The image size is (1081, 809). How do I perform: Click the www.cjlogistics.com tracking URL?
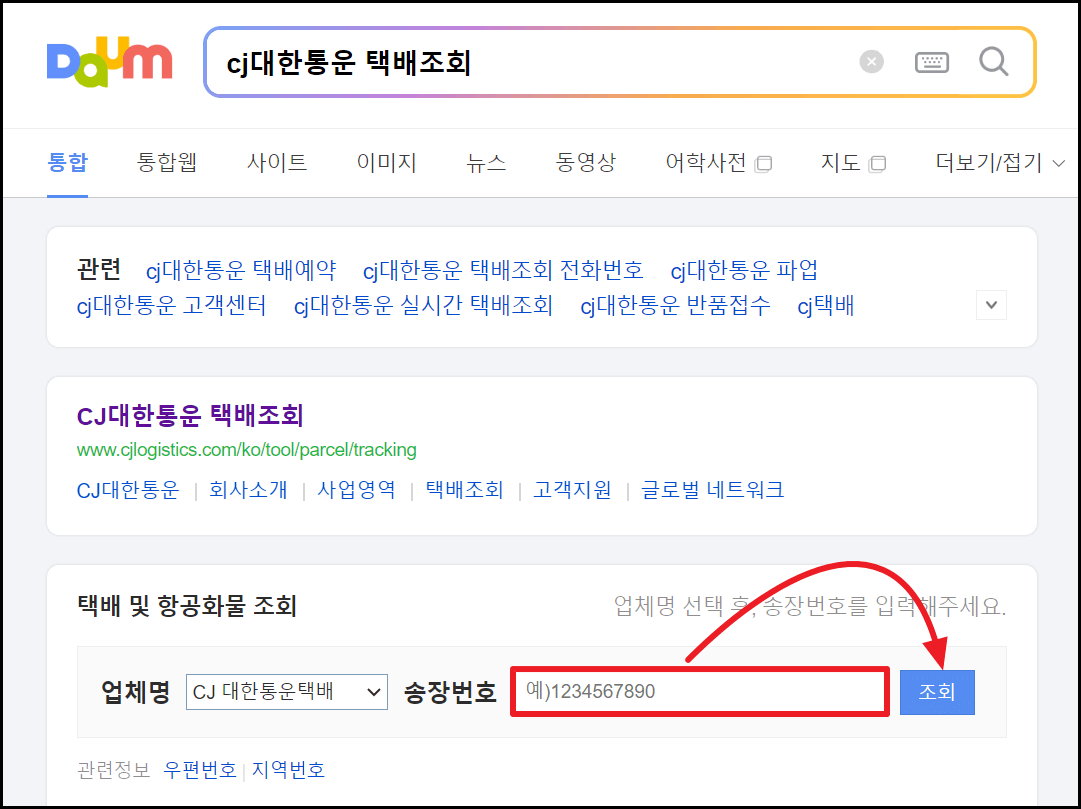click(247, 450)
